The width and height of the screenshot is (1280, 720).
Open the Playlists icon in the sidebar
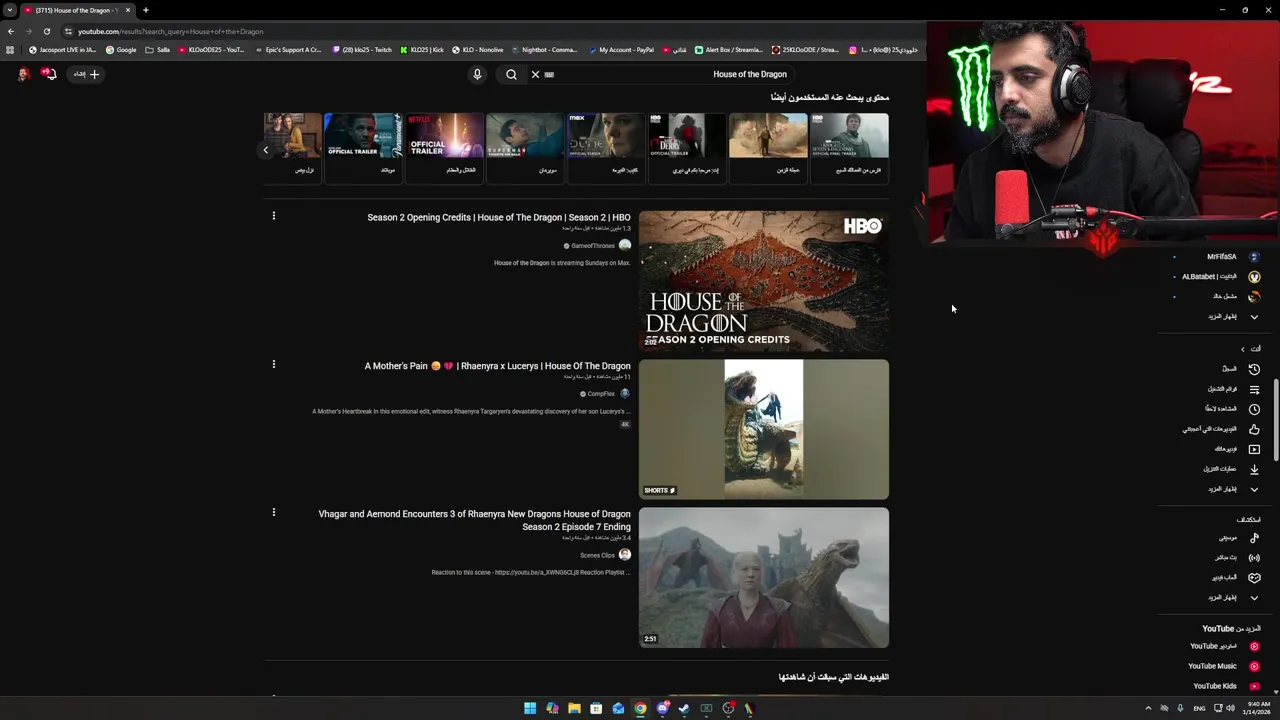pyautogui.click(x=1254, y=389)
